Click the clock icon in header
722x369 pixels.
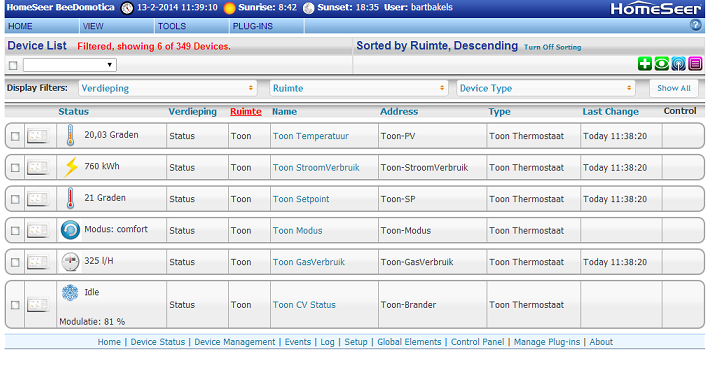(127, 8)
